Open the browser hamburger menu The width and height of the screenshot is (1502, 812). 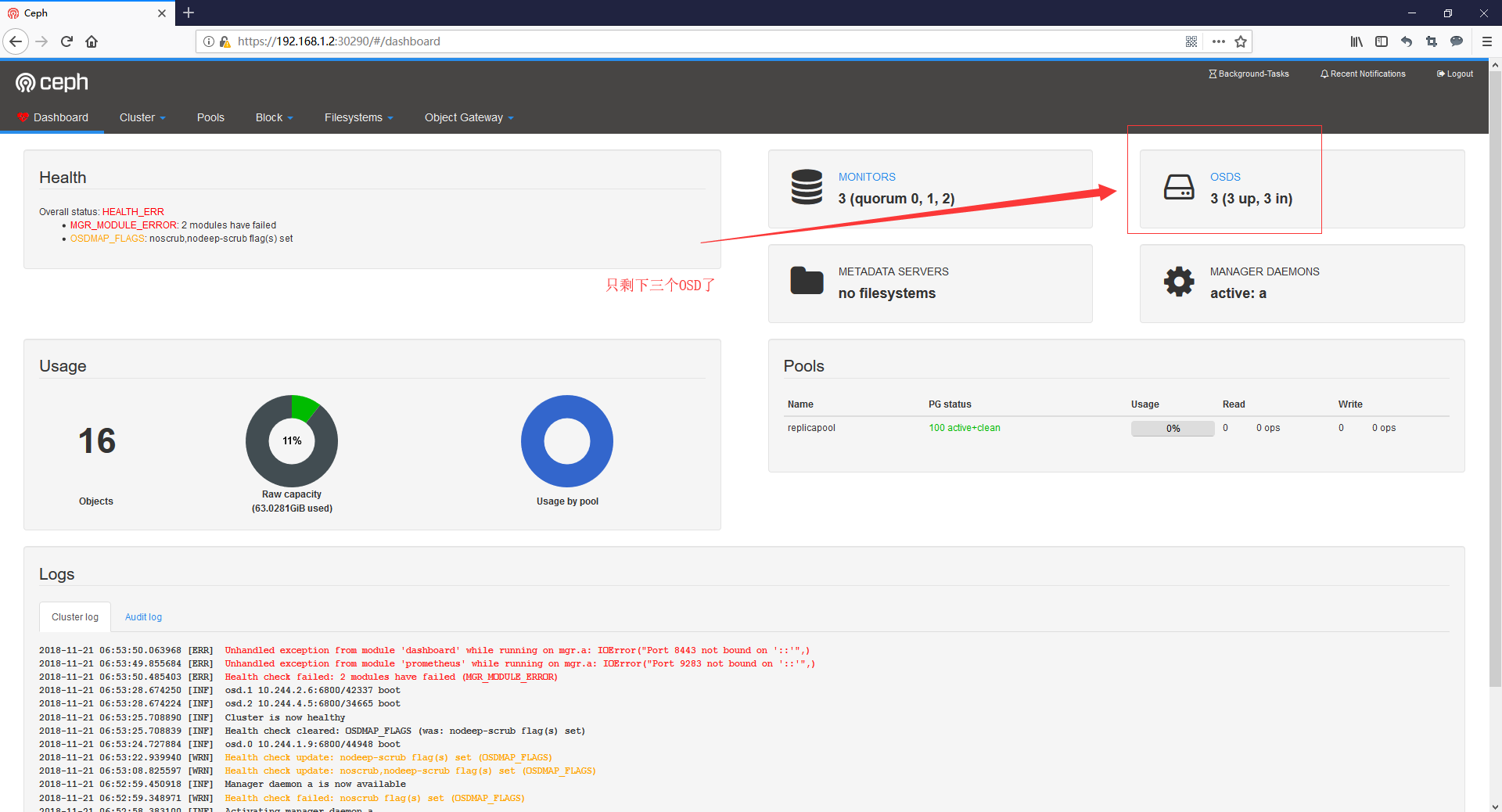[x=1487, y=41]
